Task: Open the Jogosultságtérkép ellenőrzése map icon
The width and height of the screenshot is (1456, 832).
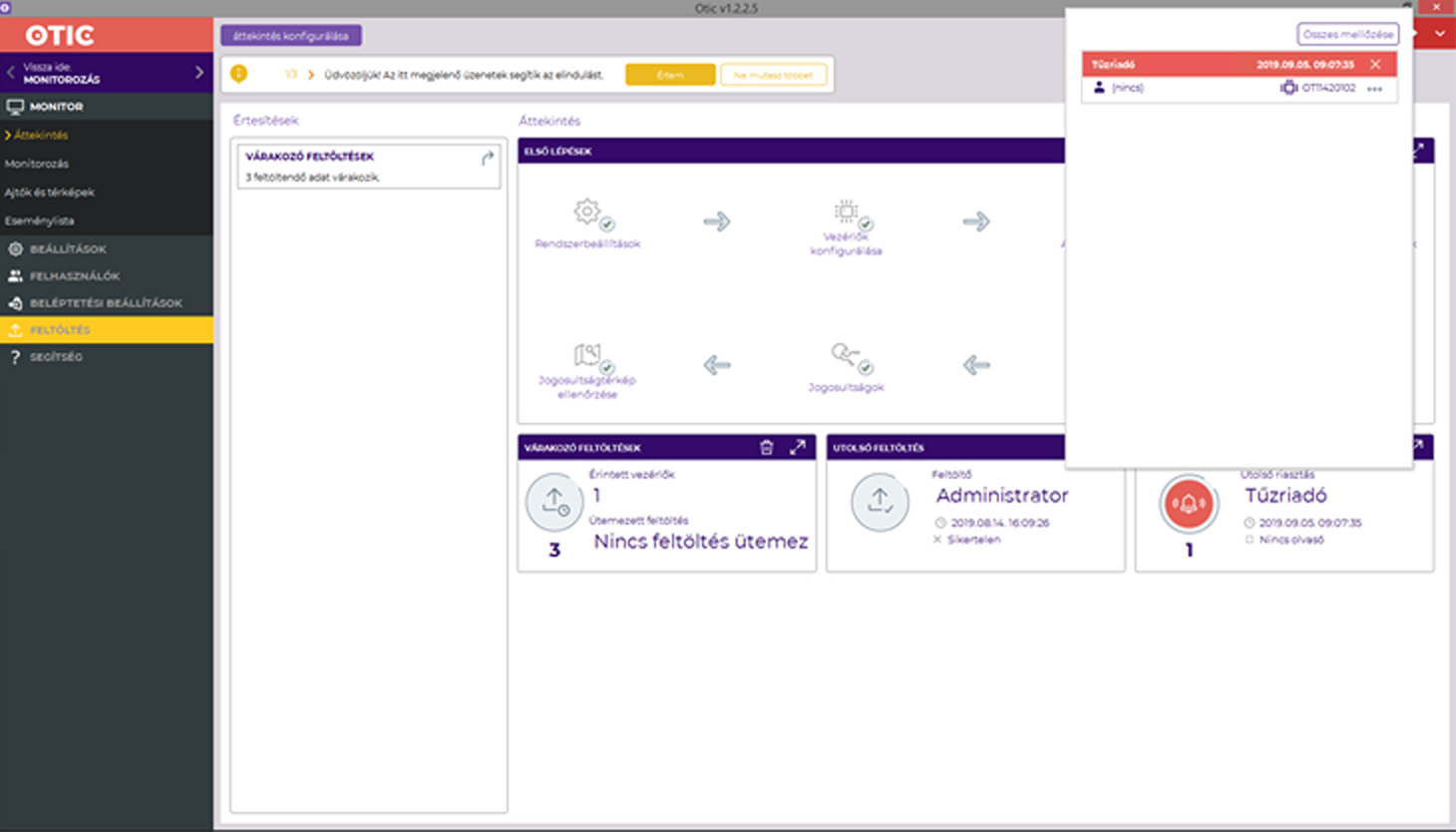Action: (x=587, y=355)
